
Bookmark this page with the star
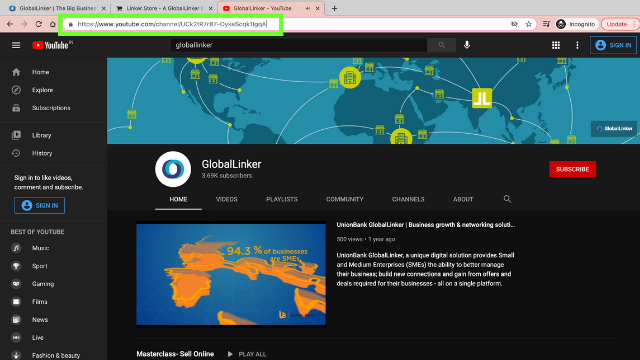[529, 24]
